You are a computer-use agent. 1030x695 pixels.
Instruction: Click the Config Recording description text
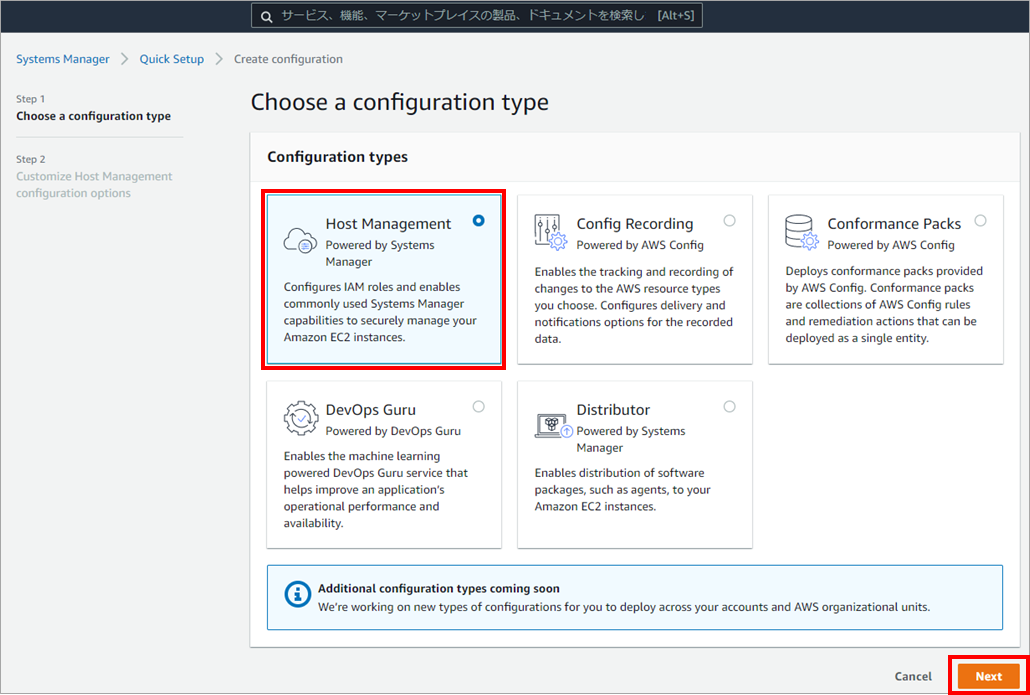pos(634,305)
